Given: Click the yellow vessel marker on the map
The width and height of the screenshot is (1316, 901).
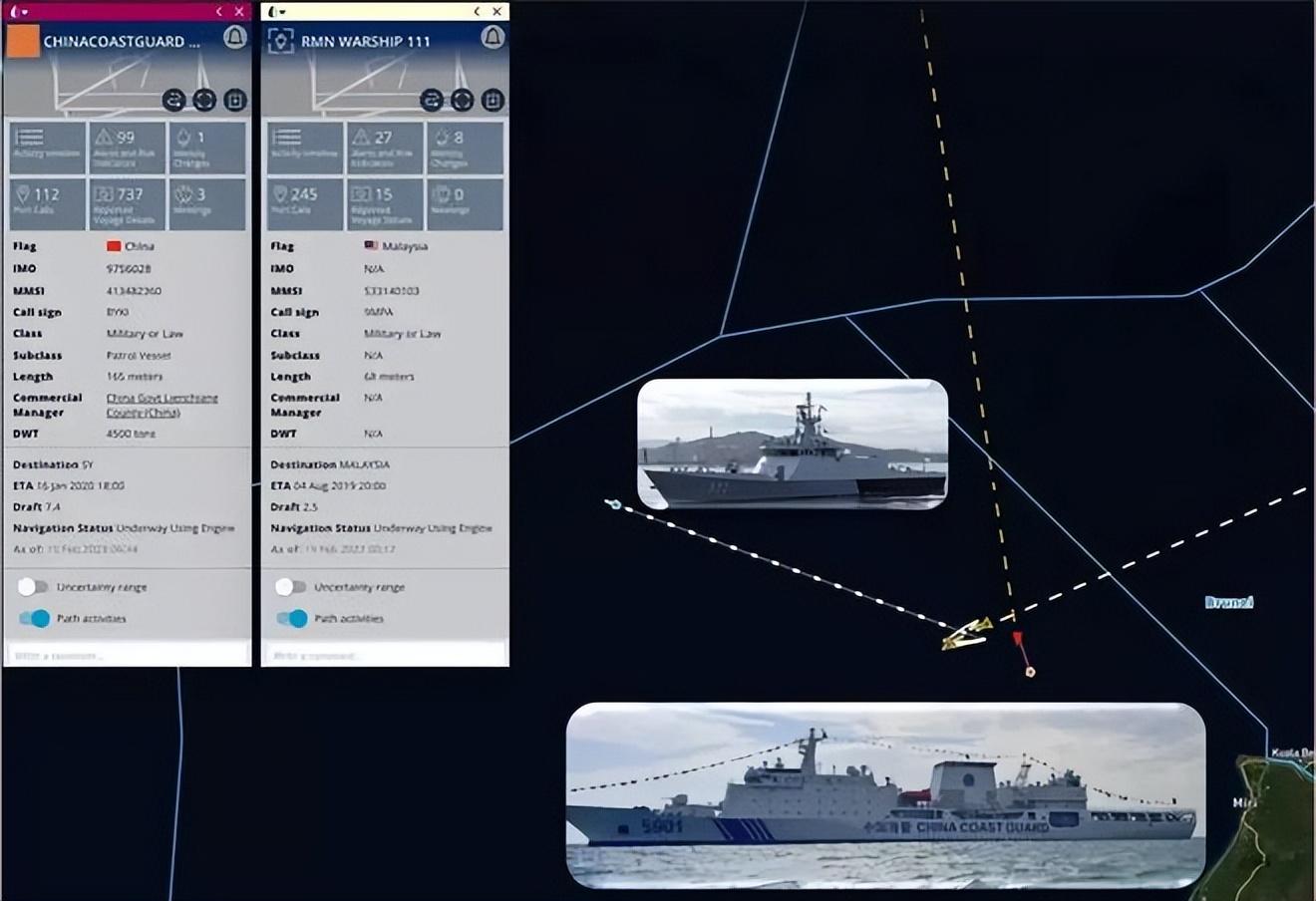Looking at the screenshot, I should pos(966,634).
